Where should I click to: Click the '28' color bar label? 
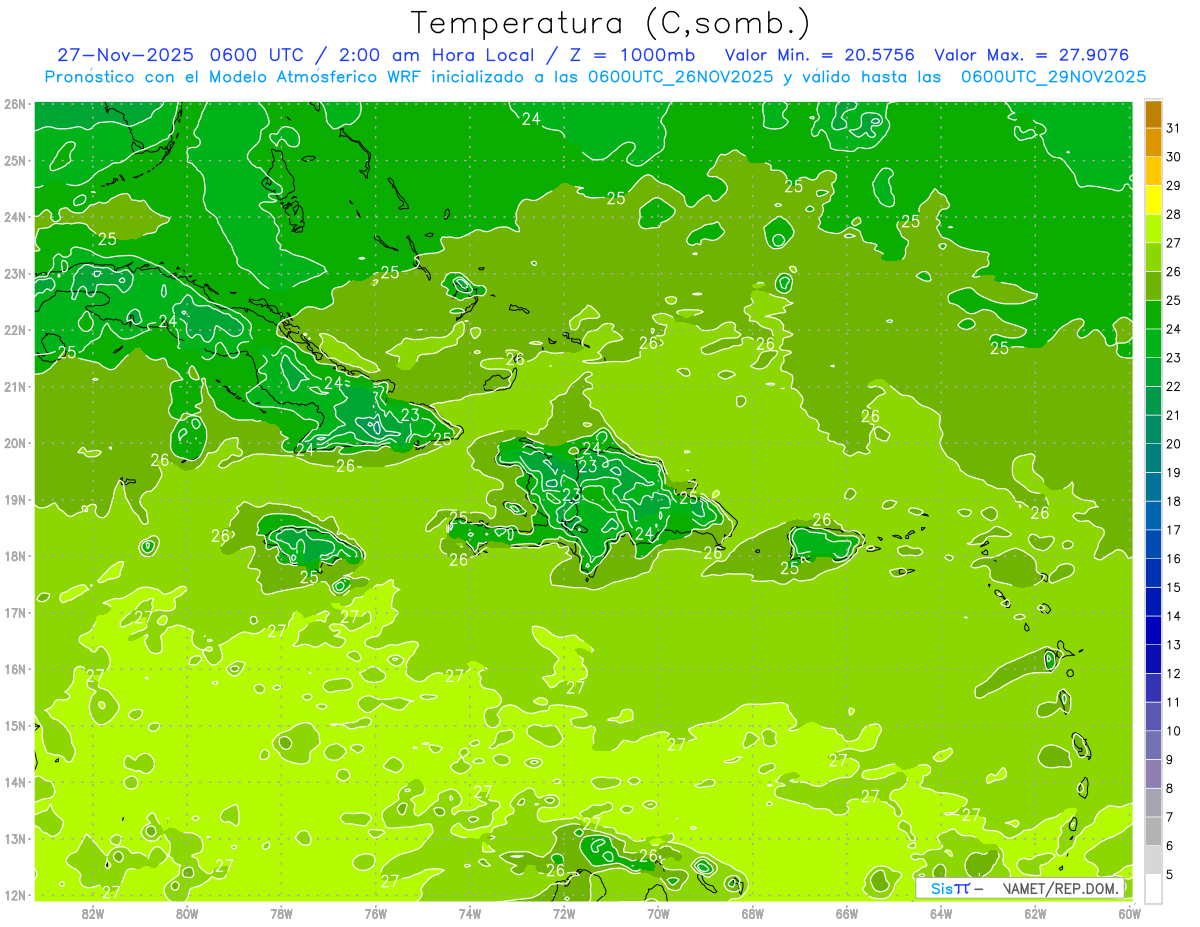pyautogui.click(x=1174, y=215)
